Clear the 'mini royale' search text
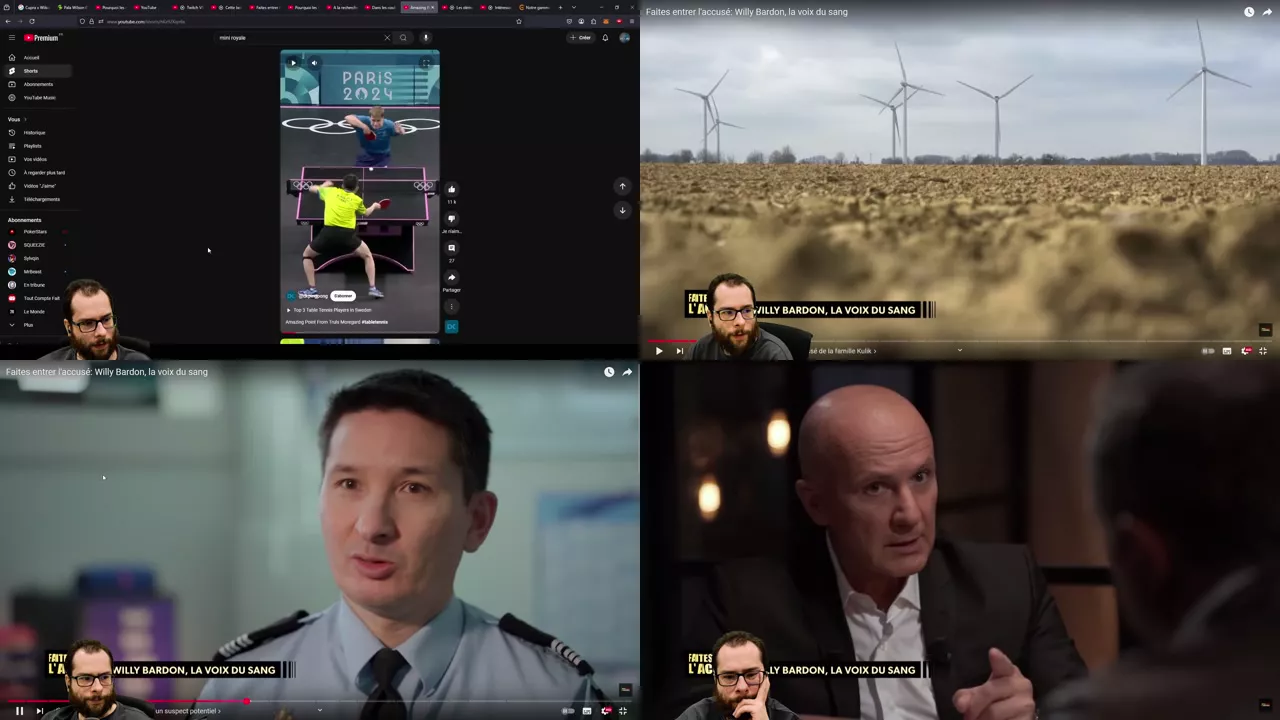The height and width of the screenshot is (720, 1280). click(x=387, y=38)
